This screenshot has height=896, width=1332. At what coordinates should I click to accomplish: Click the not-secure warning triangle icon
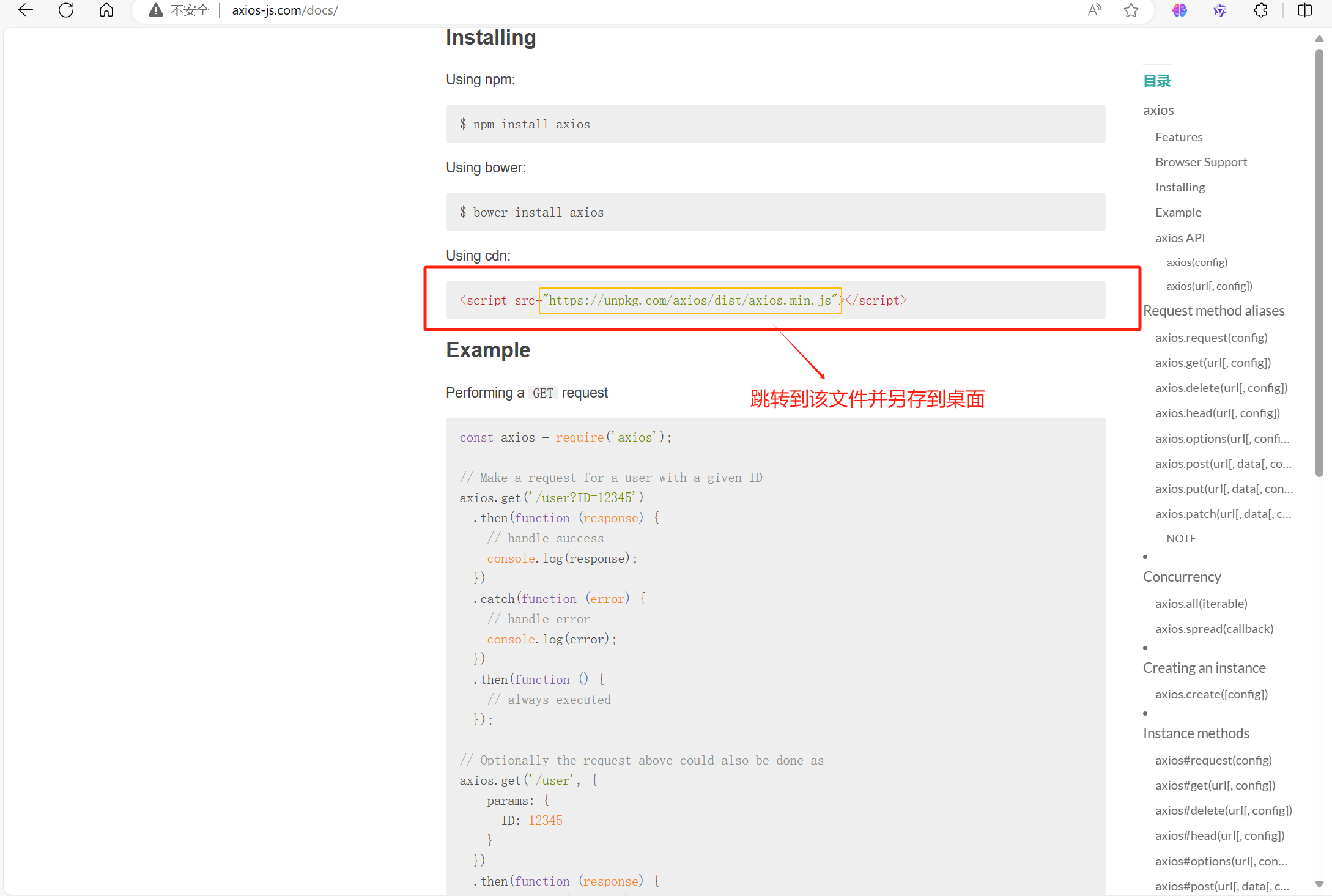pyautogui.click(x=156, y=10)
